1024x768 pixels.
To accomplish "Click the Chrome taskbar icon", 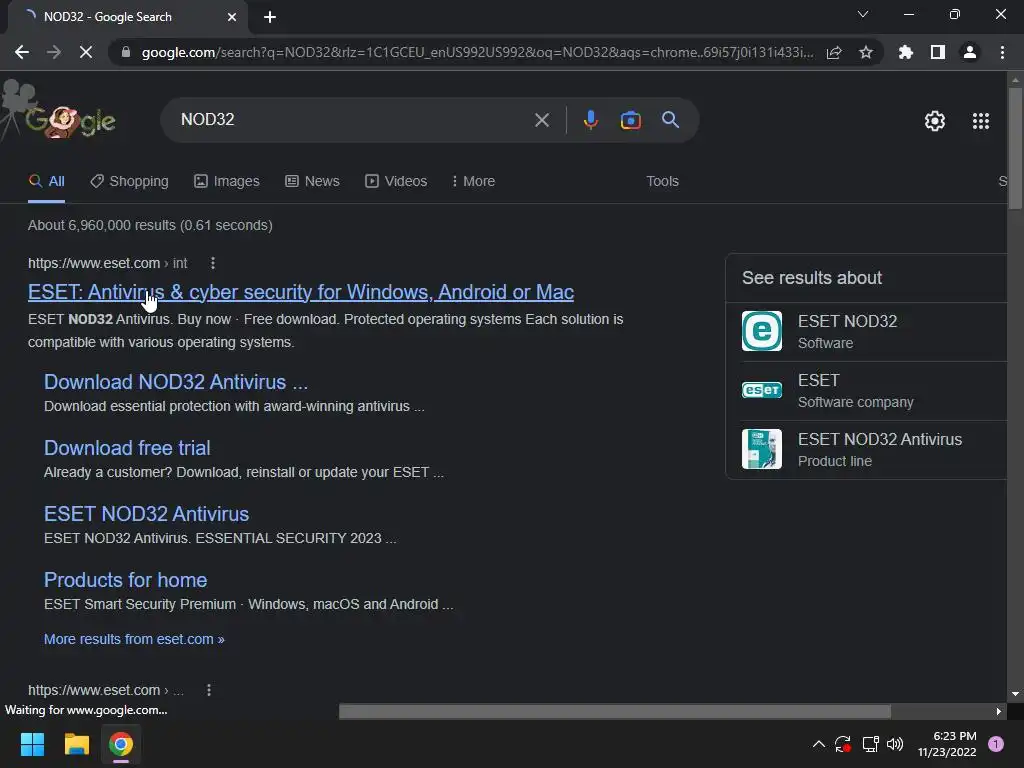I will point(121,744).
